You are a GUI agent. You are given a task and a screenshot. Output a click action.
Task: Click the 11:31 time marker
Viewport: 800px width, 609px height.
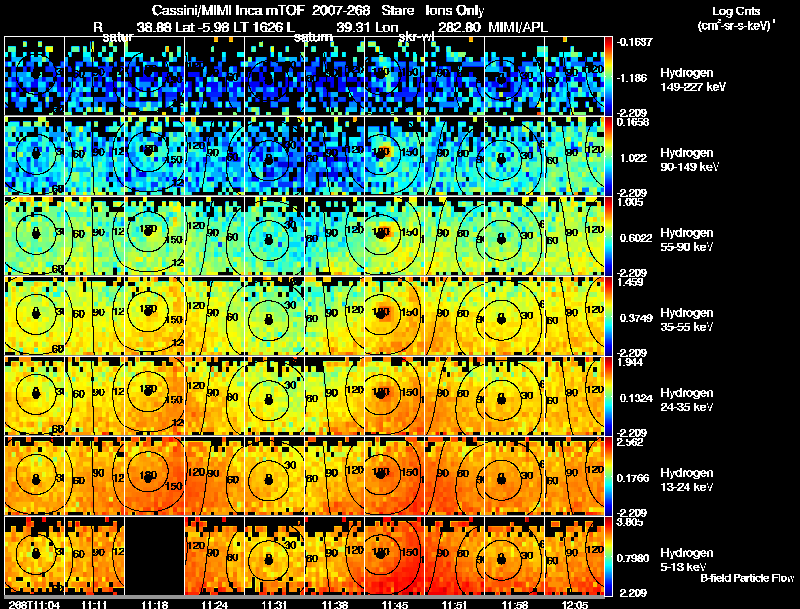(x=274, y=604)
